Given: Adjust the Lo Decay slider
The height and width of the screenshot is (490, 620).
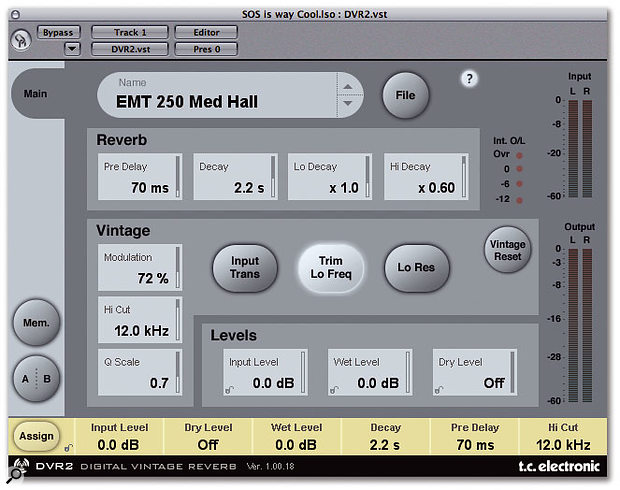Looking at the screenshot, I should pos(367,177).
